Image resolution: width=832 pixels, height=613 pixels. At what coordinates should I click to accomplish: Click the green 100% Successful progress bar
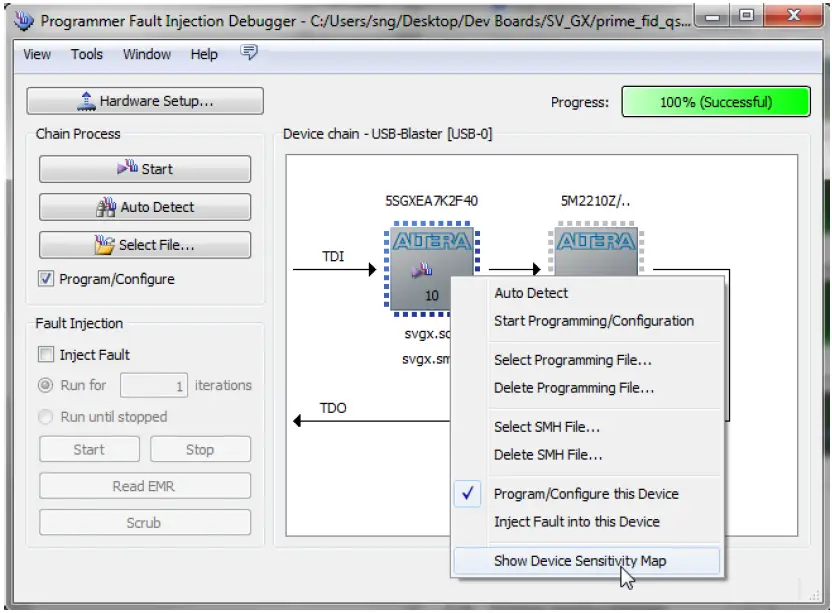pyautogui.click(x=716, y=101)
